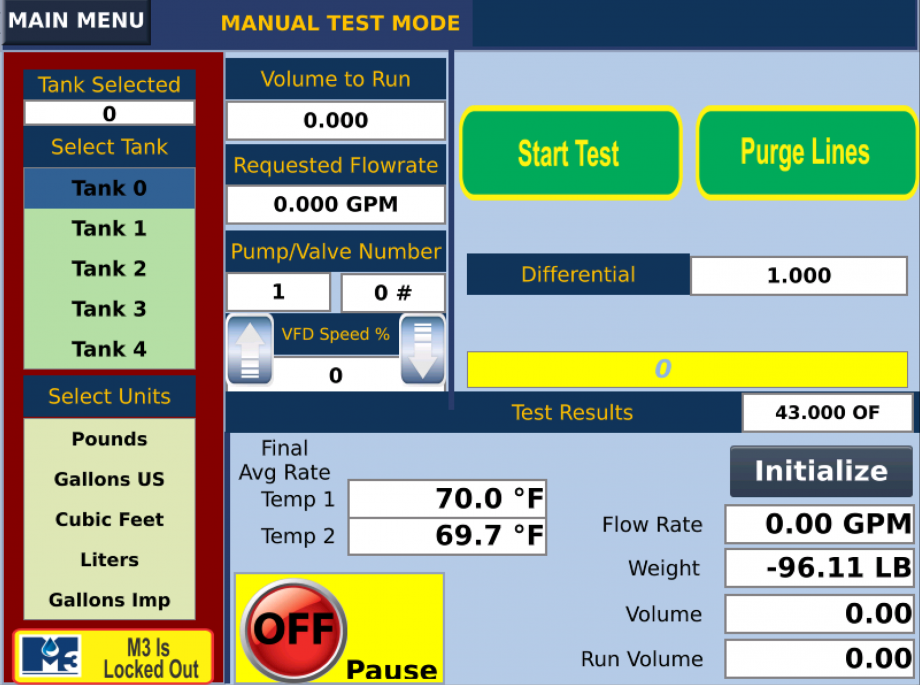Select Tank 0 from tank list
This screenshot has width=920, height=685.
click(109, 188)
